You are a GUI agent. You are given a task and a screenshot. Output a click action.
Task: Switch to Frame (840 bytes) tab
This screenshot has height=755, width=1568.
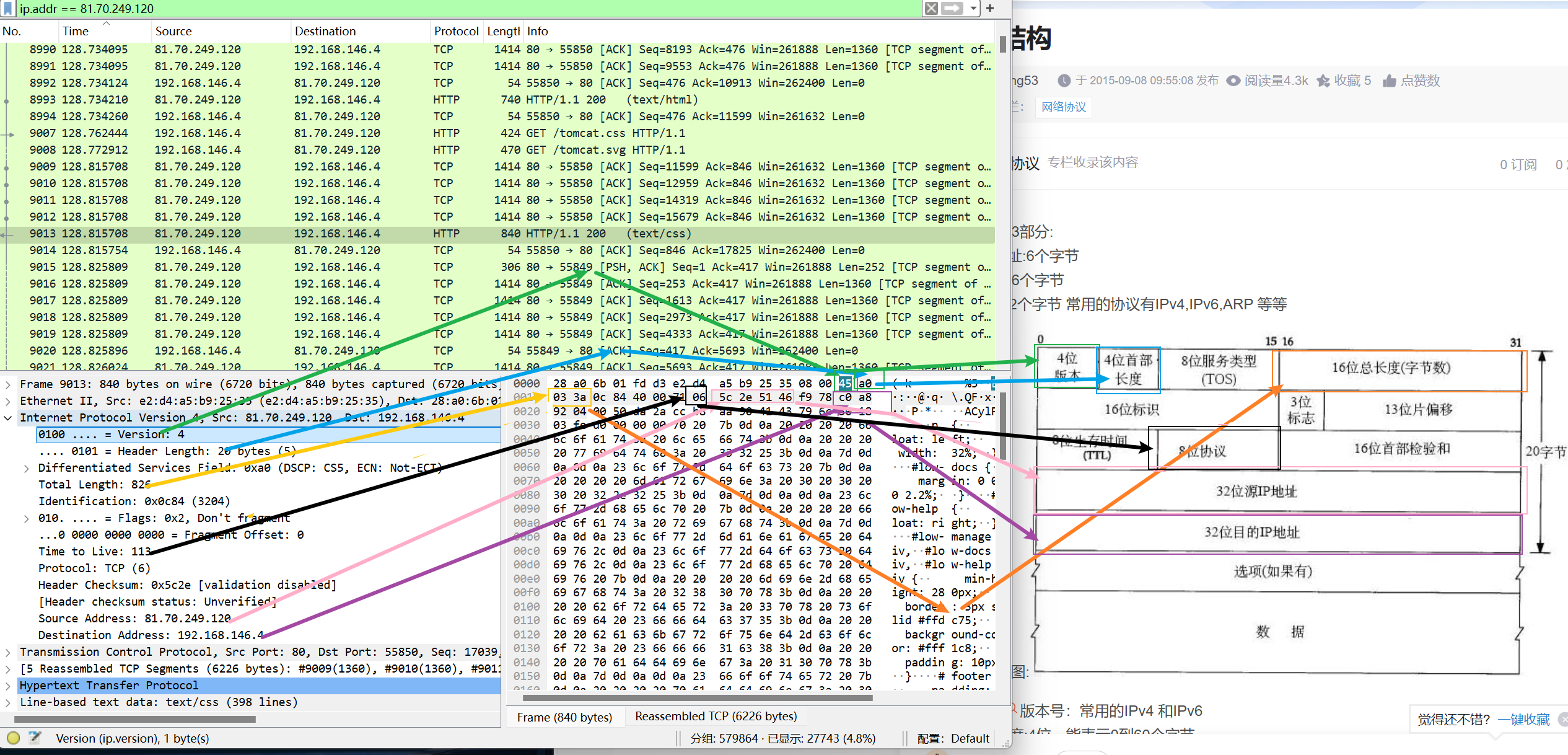click(x=564, y=717)
